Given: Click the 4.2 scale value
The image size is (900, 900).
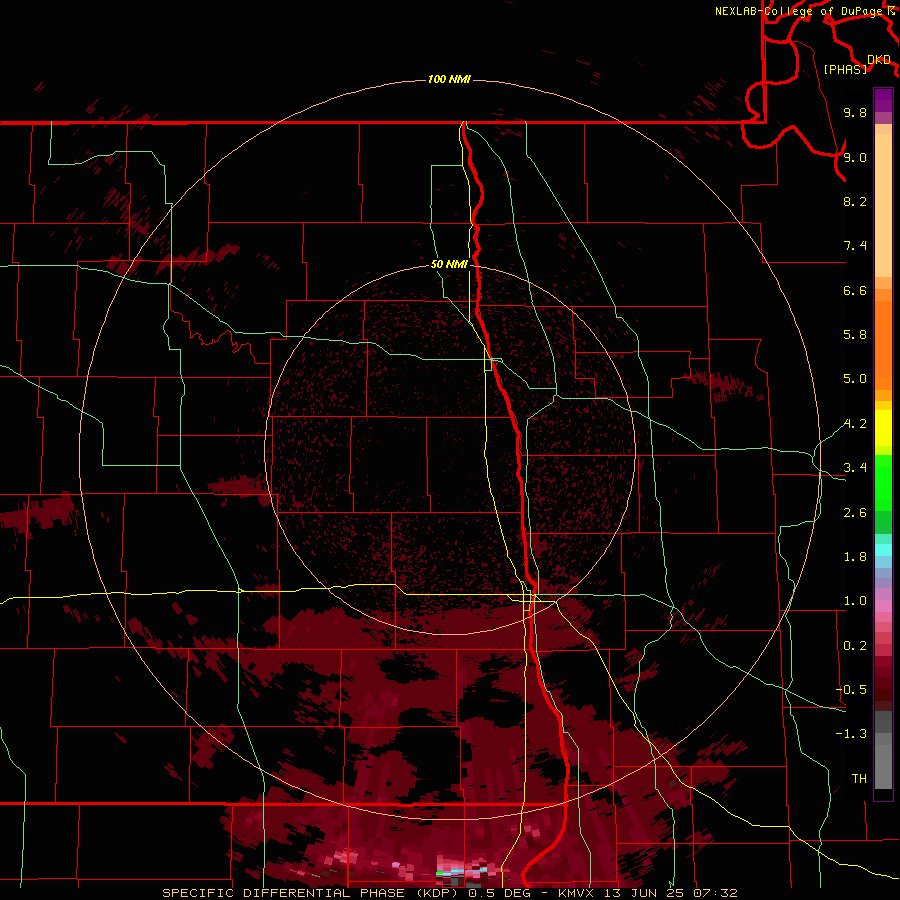Looking at the screenshot, I should (855, 424).
